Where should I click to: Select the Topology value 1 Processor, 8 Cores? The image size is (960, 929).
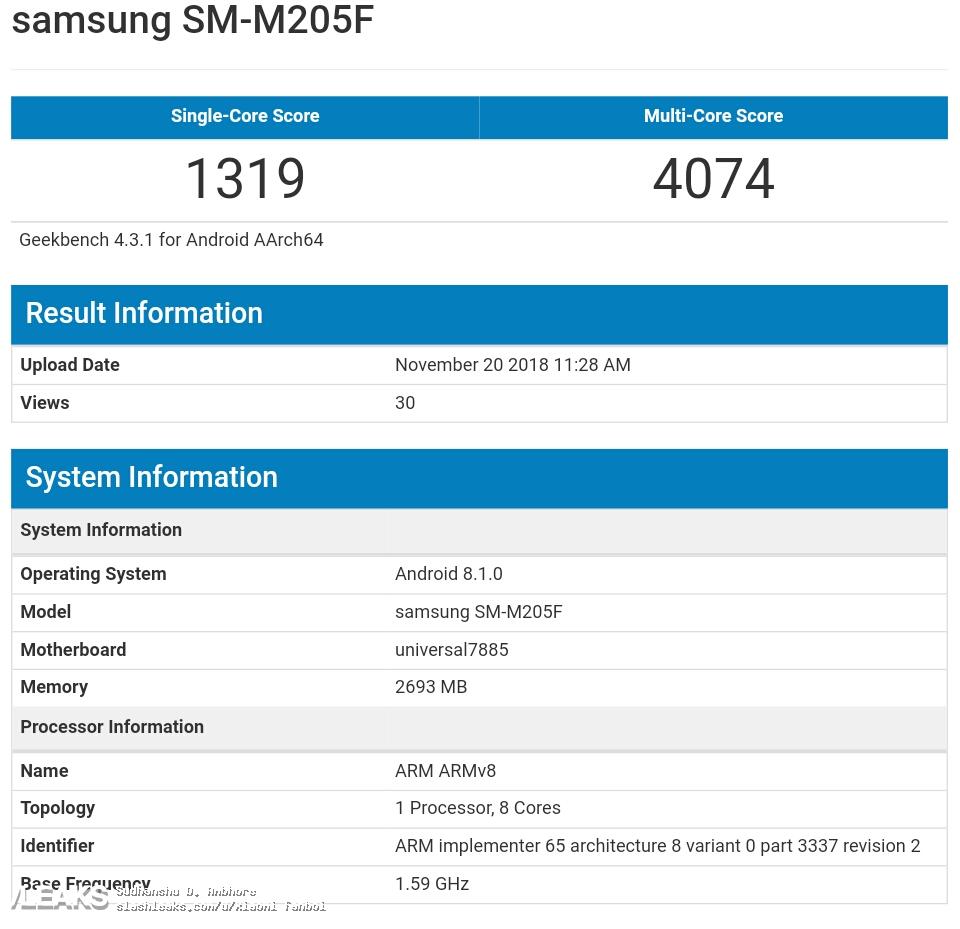pos(477,808)
